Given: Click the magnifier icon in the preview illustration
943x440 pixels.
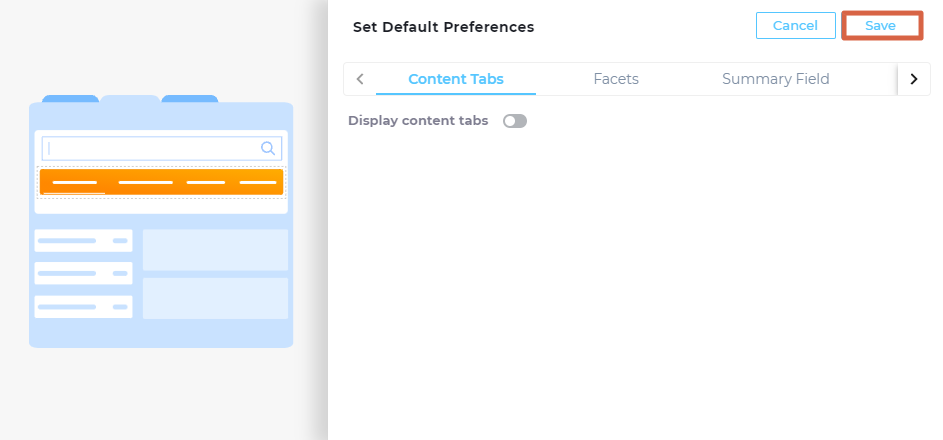Looking at the screenshot, I should point(268,148).
